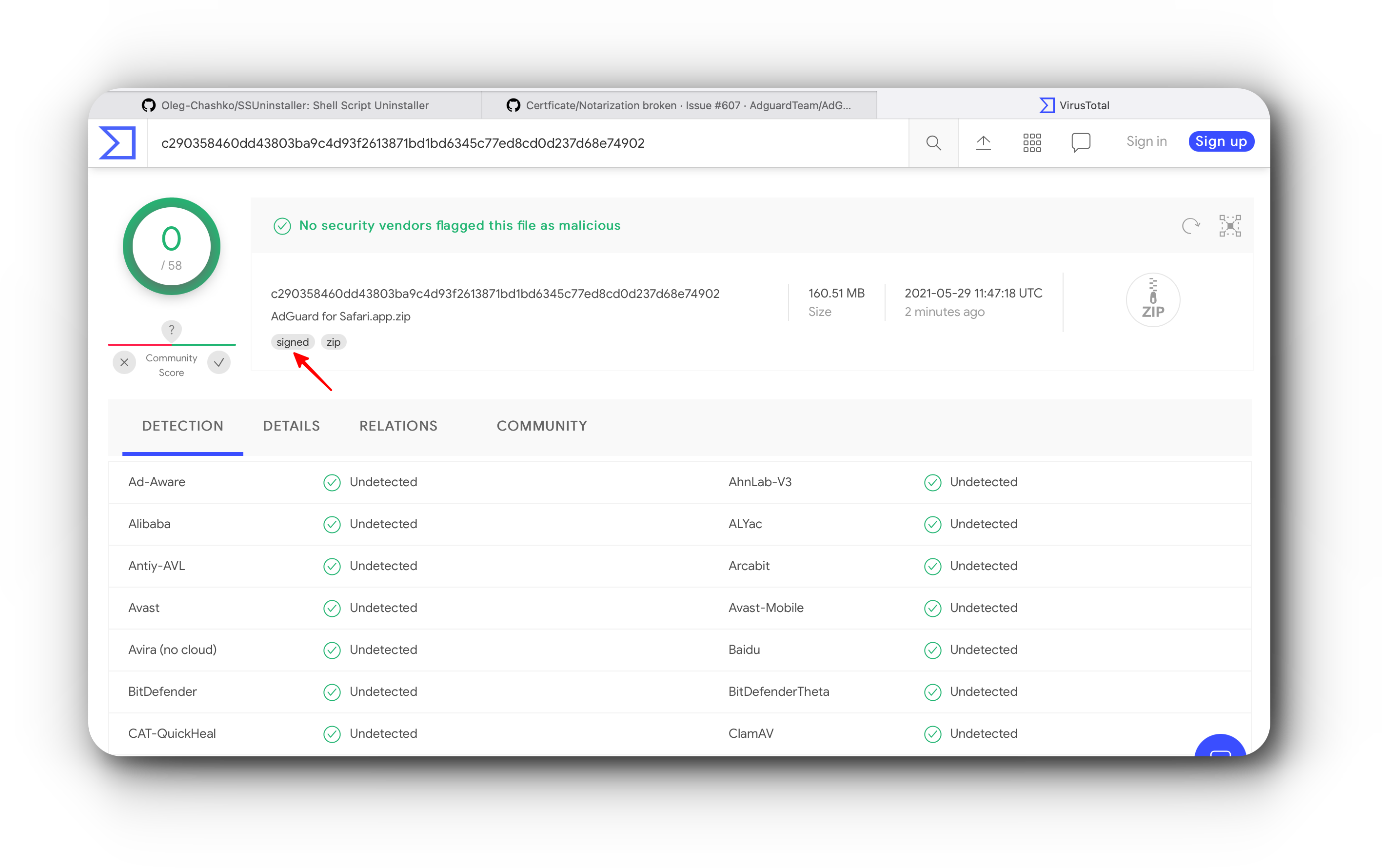This screenshot has width=1382, height=868.
Task: Vote malicious with the X icon
Action: pos(124,362)
